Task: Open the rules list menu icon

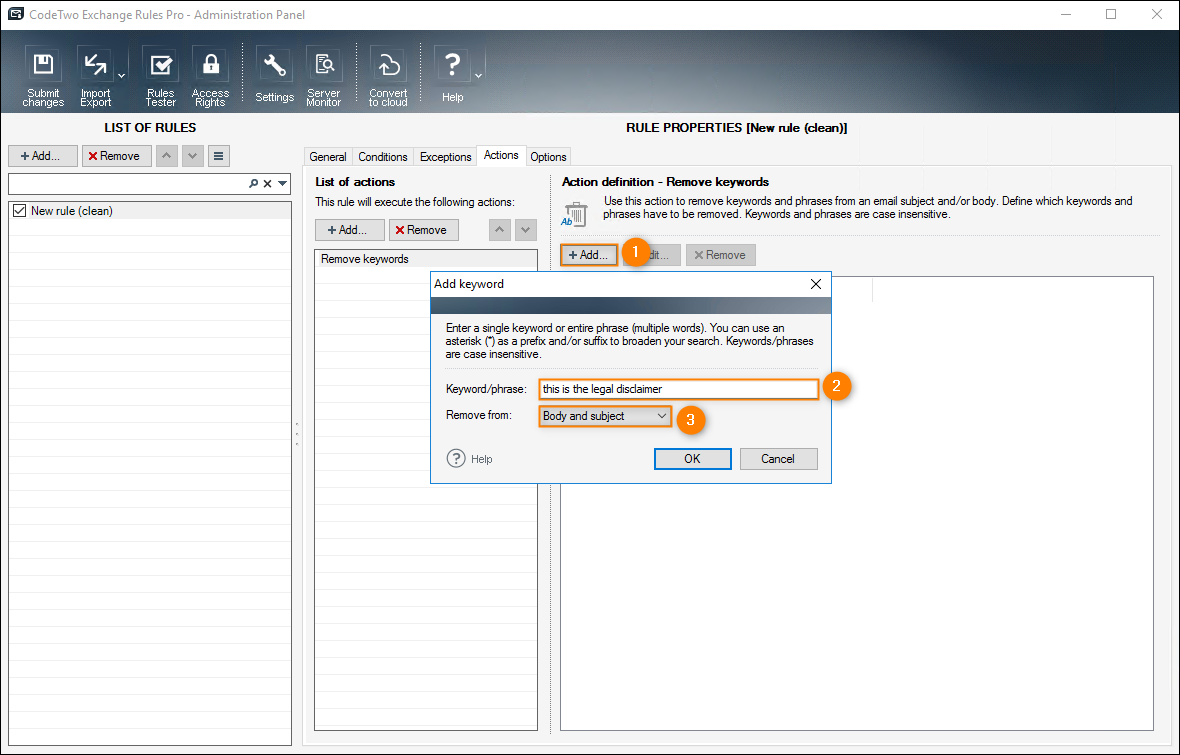Action: (x=218, y=156)
